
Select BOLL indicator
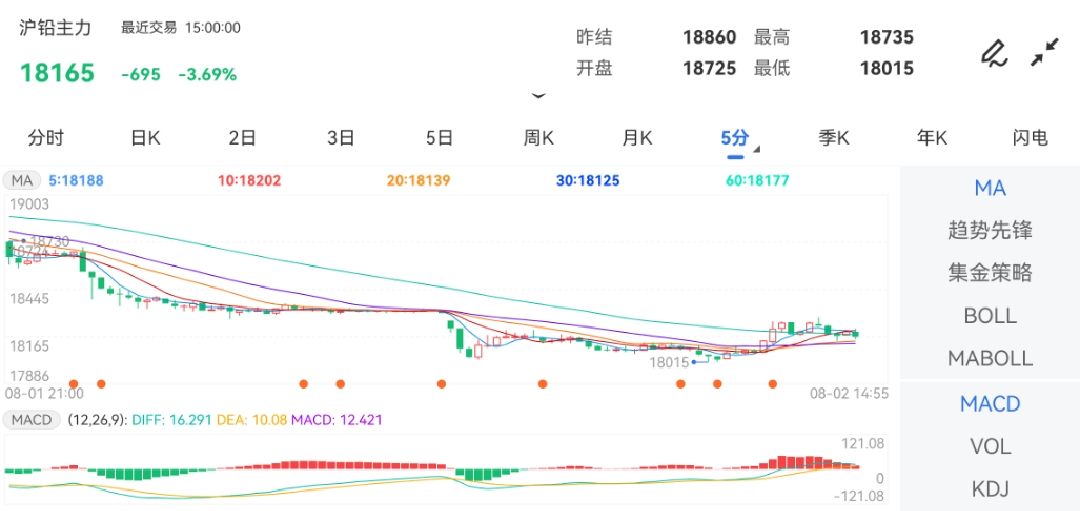tap(990, 316)
